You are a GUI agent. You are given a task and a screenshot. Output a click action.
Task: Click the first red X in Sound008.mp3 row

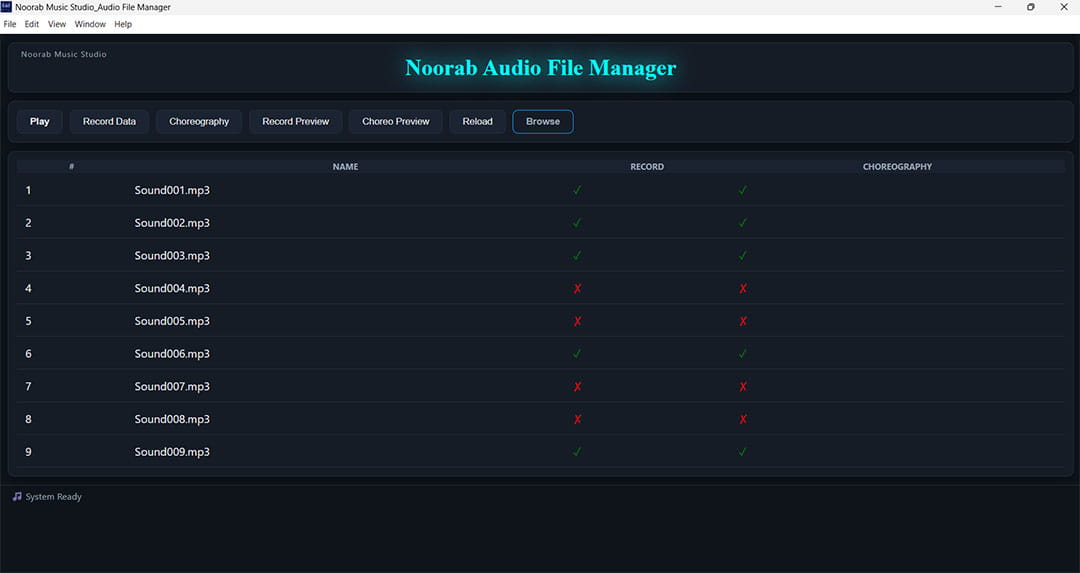tap(577, 419)
